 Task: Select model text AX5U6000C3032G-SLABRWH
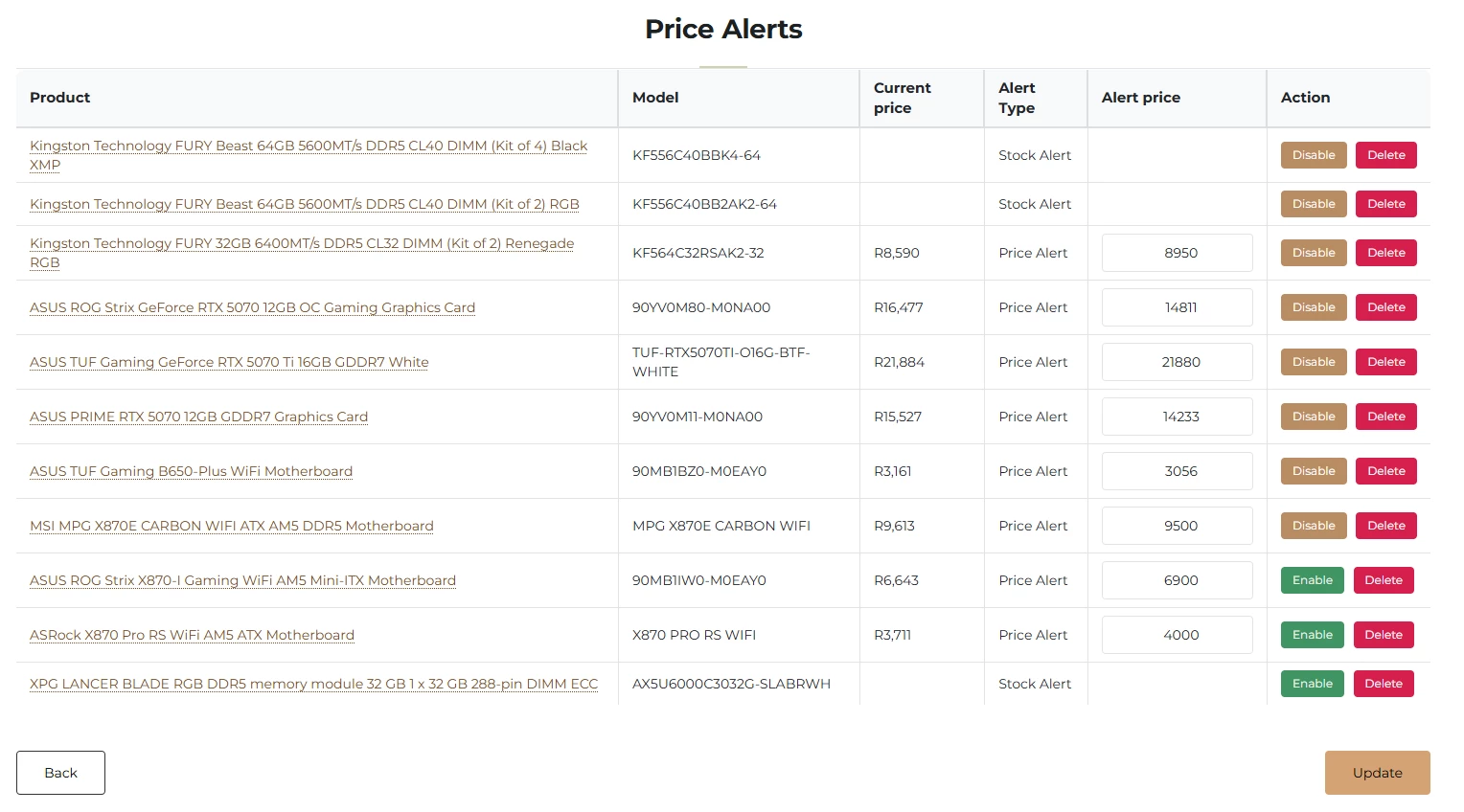(x=731, y=684)
